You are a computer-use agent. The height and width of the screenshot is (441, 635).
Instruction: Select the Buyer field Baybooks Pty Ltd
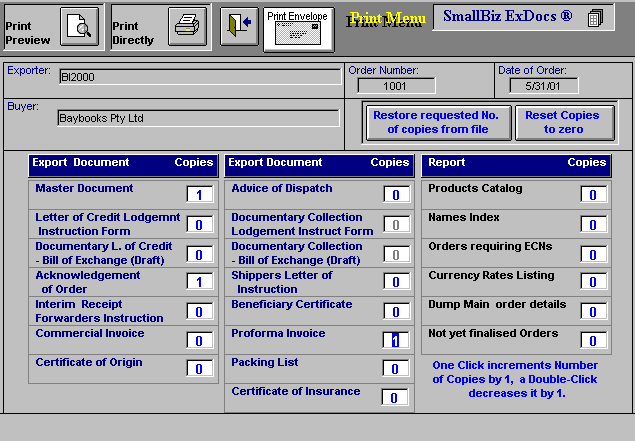tap(198, 118)
